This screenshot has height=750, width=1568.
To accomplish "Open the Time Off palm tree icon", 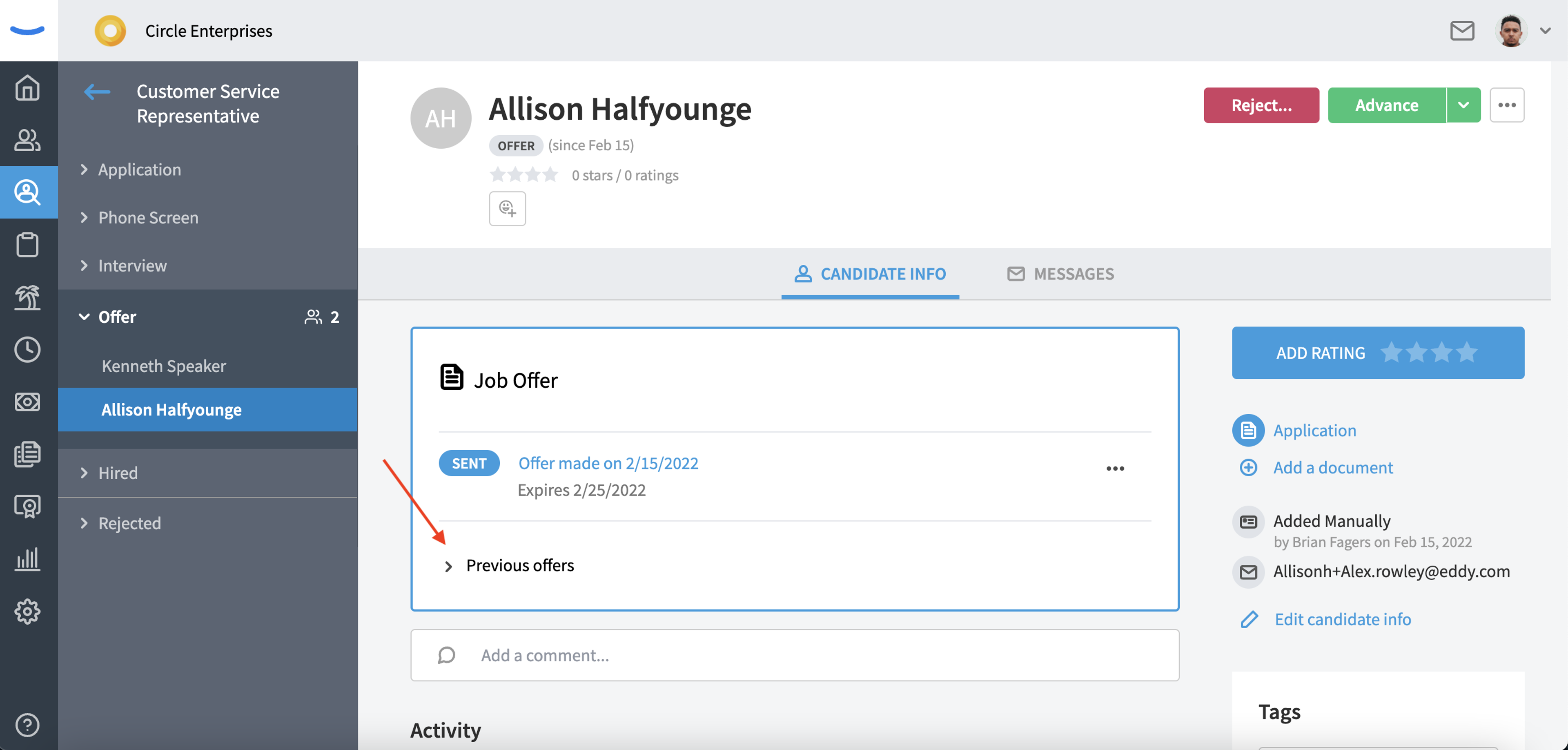I will click(x=27, y=297).
